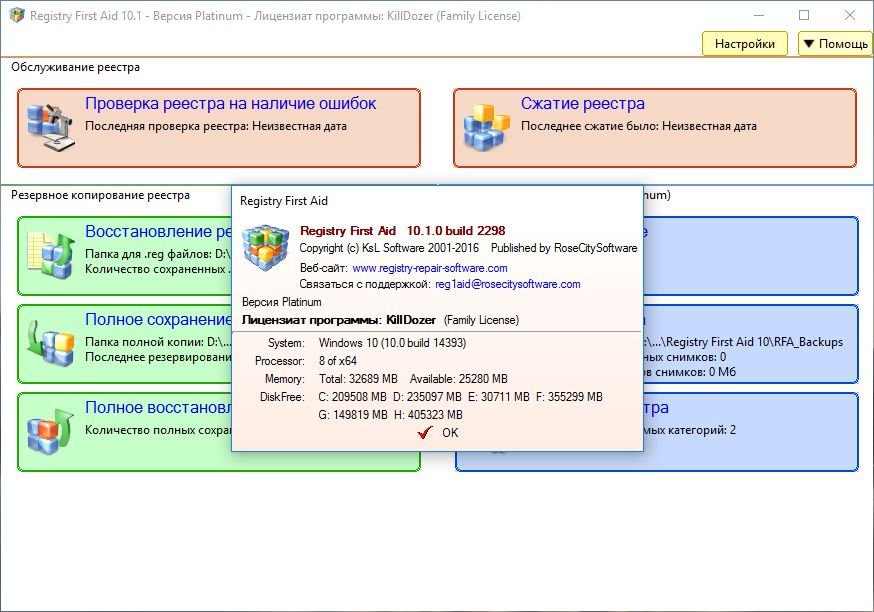This screenshot has width=874, height=612.
Task: Click the registry restore .reg files icon
Action: 51,256
